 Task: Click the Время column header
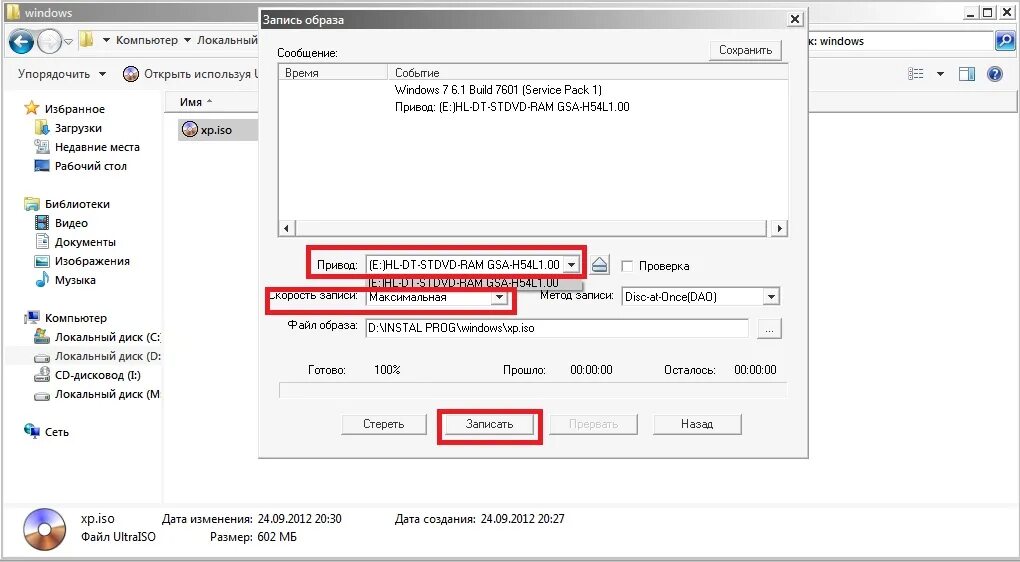pyautogui.click(x=333, y=73)
